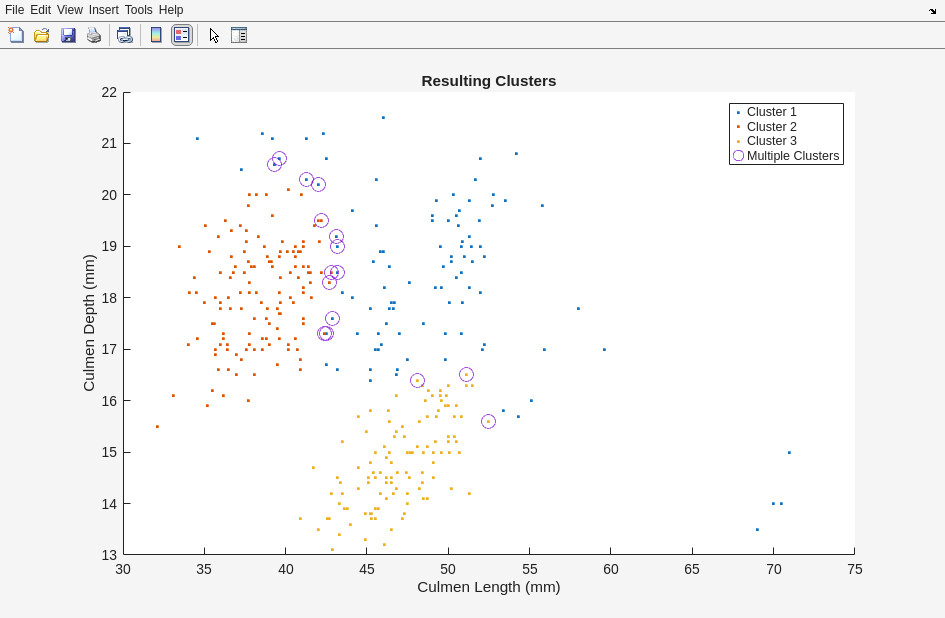Open the File menu

coord(14,10)
